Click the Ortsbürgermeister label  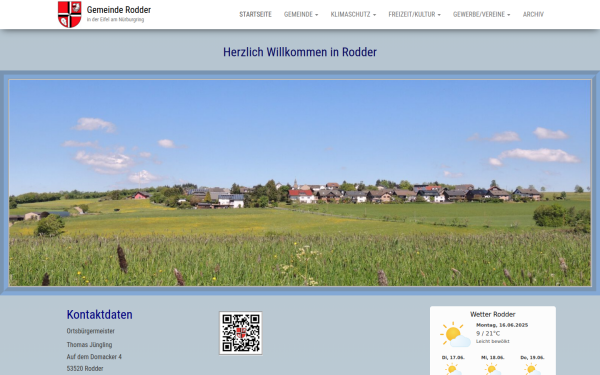click(x=91, y=331)
